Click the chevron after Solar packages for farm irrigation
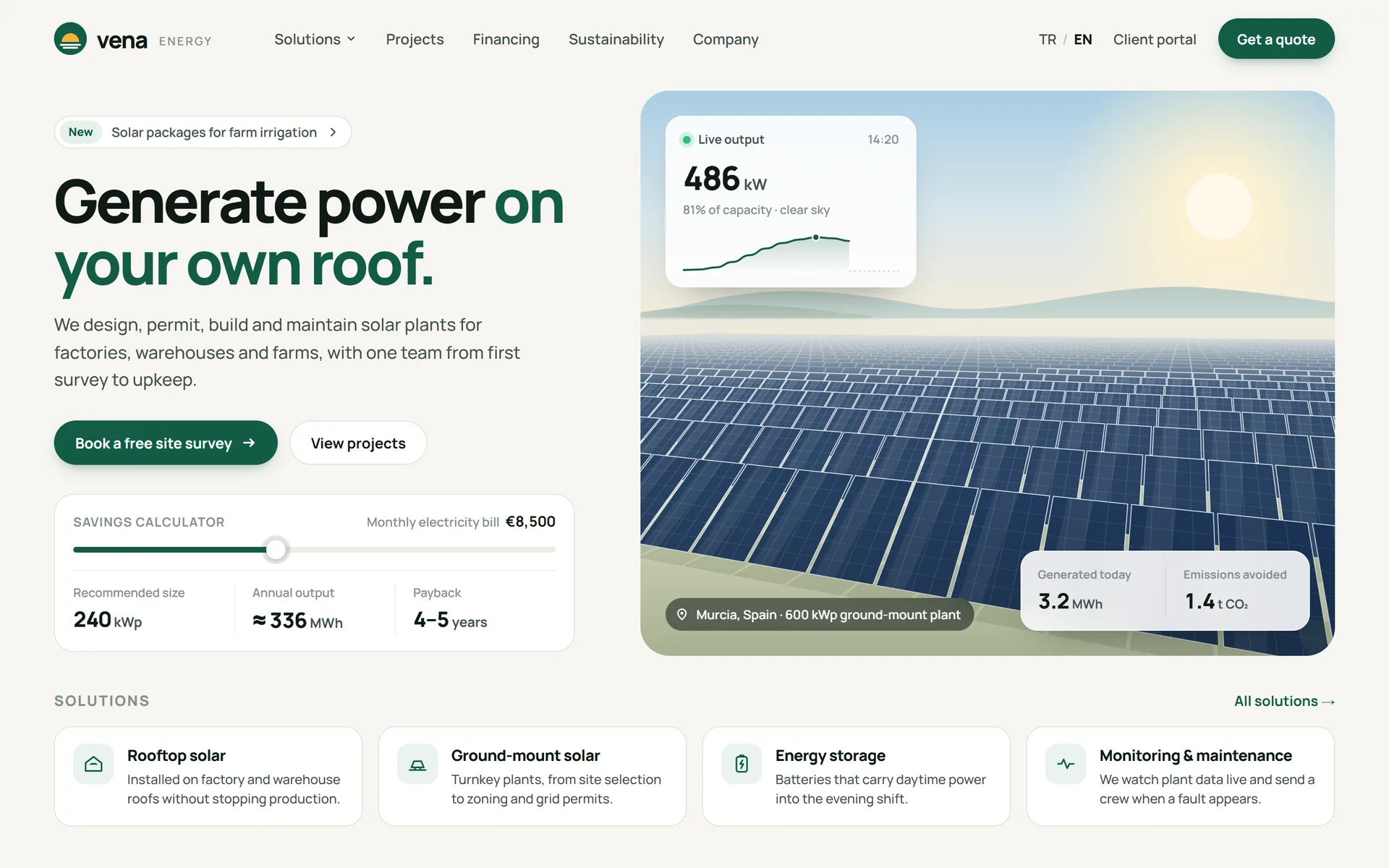Image resolution: width=1389 pixels, height=868 pixels. coord(333,132)
